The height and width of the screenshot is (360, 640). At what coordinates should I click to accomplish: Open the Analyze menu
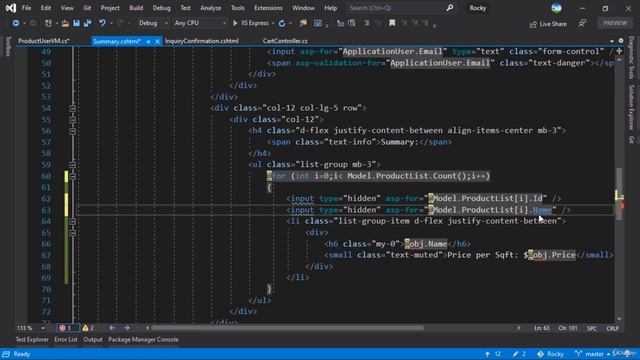tap(210, 8)
